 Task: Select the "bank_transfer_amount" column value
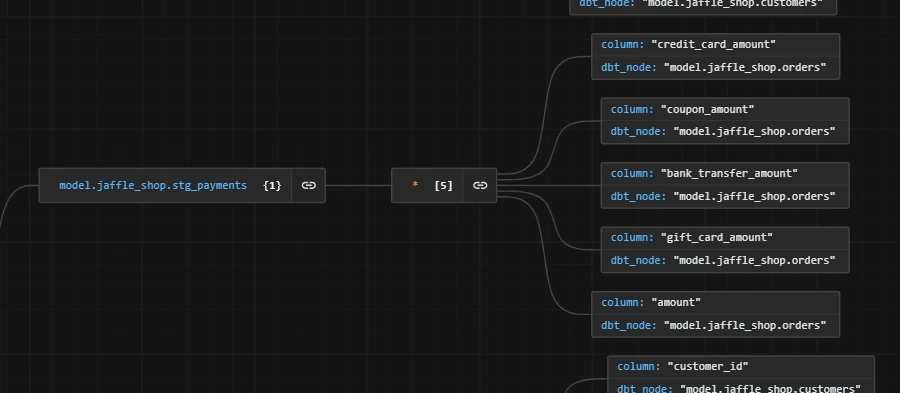click(x=729, y=173)
